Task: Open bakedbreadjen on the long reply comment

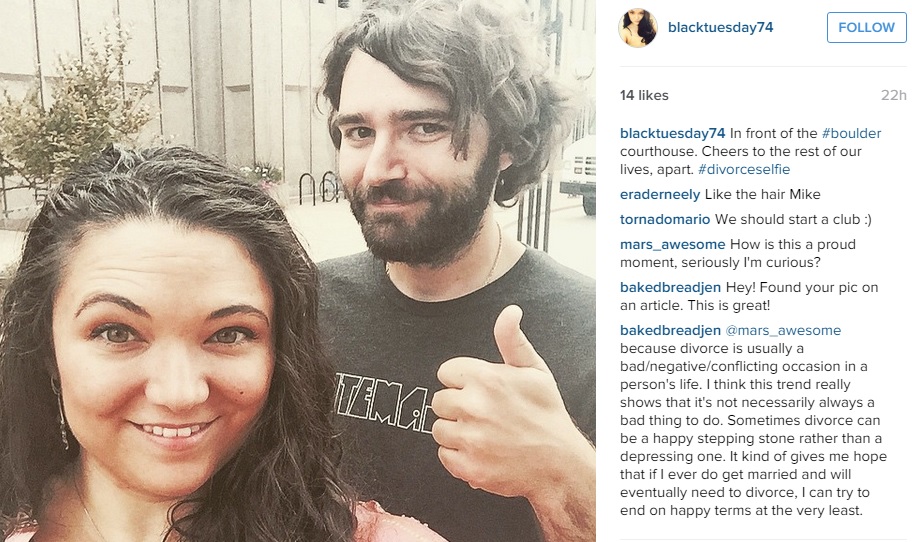Action: click(670, 330)
